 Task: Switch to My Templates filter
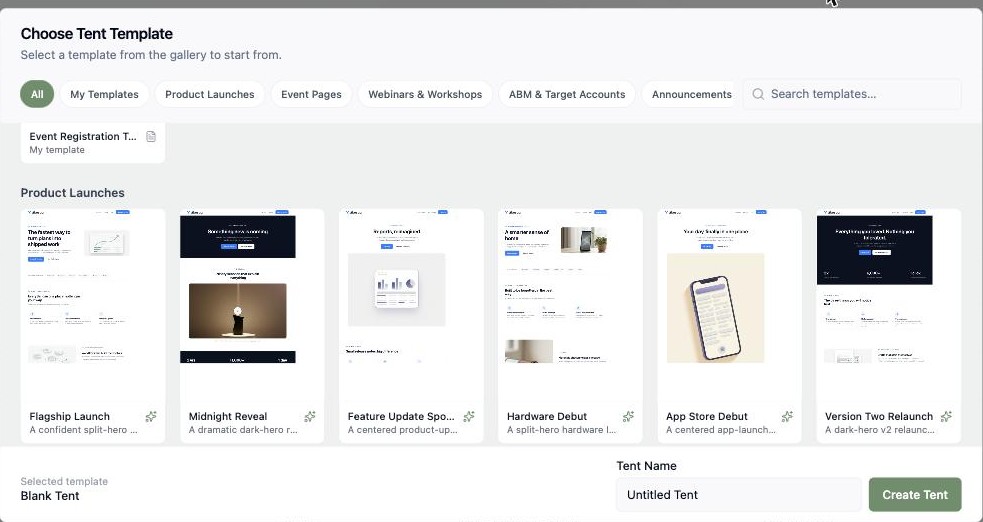tap(104, 94)
